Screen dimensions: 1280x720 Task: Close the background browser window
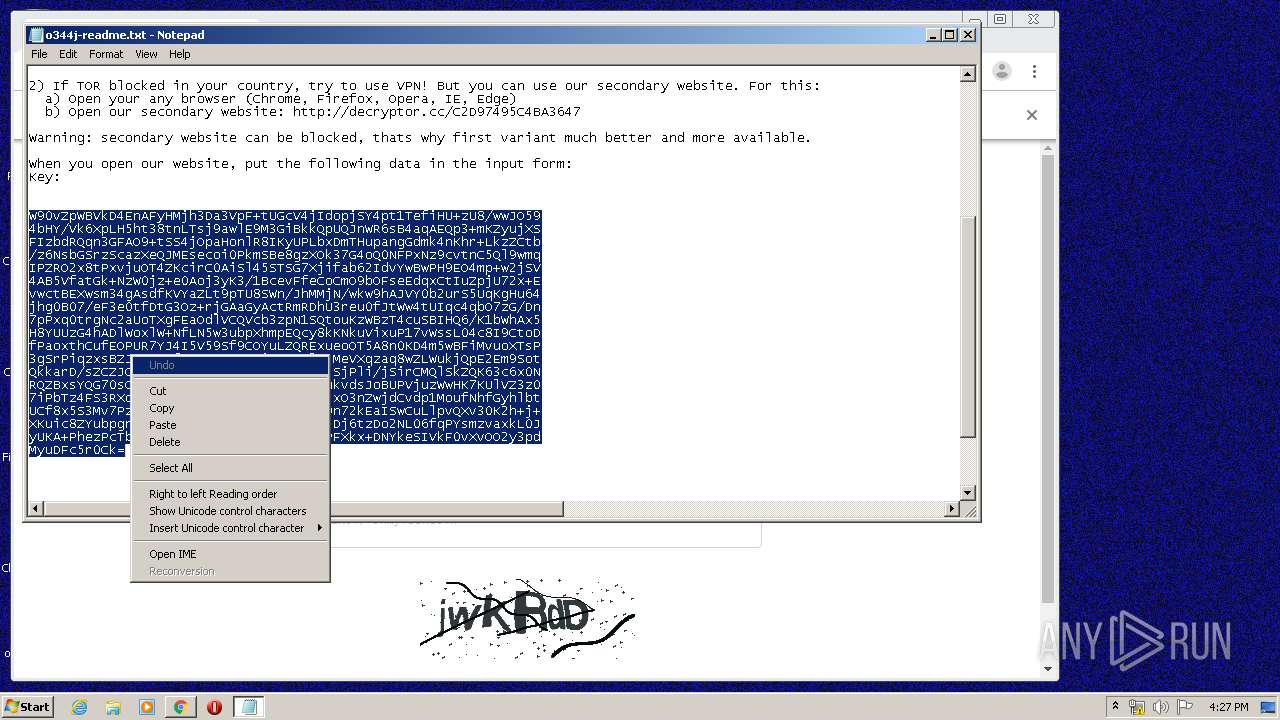tap(1033, 19)
